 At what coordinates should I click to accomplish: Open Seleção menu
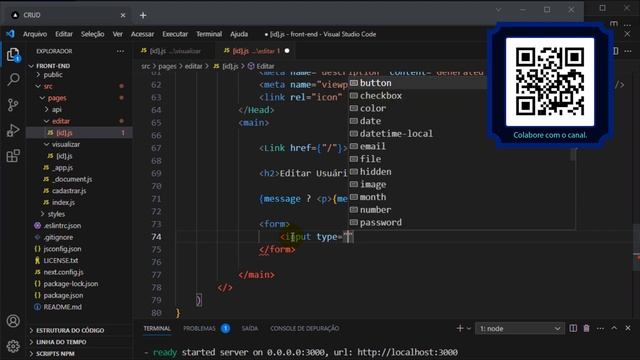click(x=93, y=34)
